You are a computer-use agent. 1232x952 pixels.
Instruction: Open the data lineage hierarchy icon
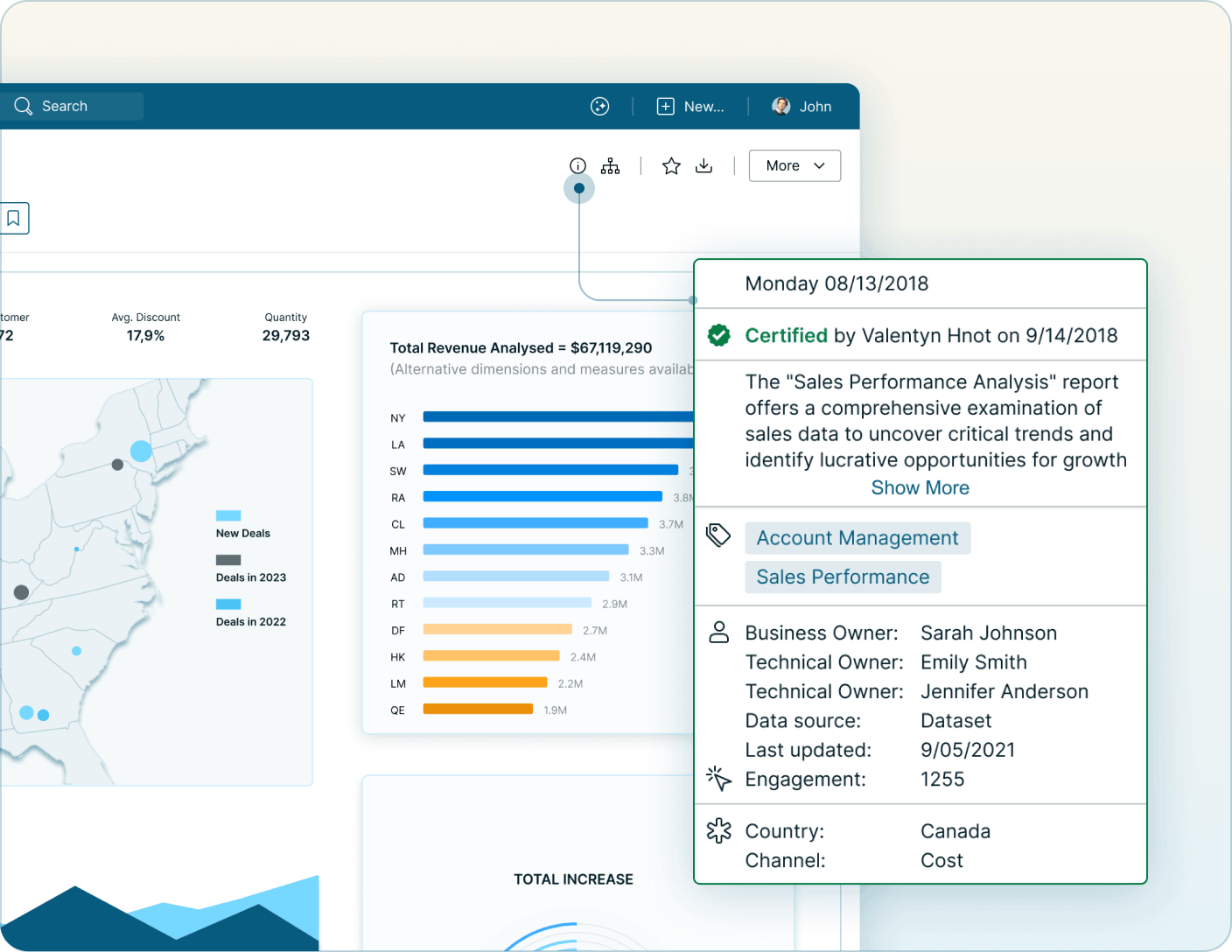(610, 165)
